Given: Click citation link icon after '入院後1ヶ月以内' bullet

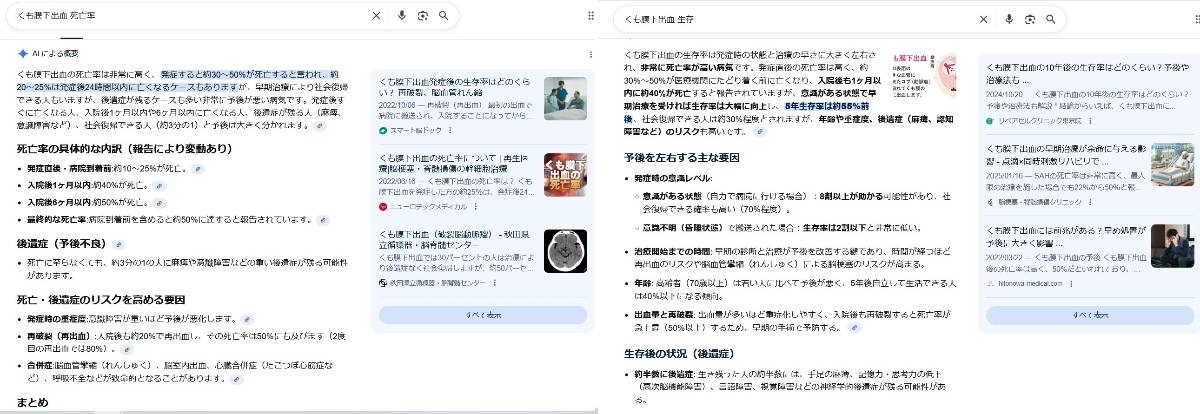Looking at the screenshot, I should pyautogui.click(x=158, y=185).
